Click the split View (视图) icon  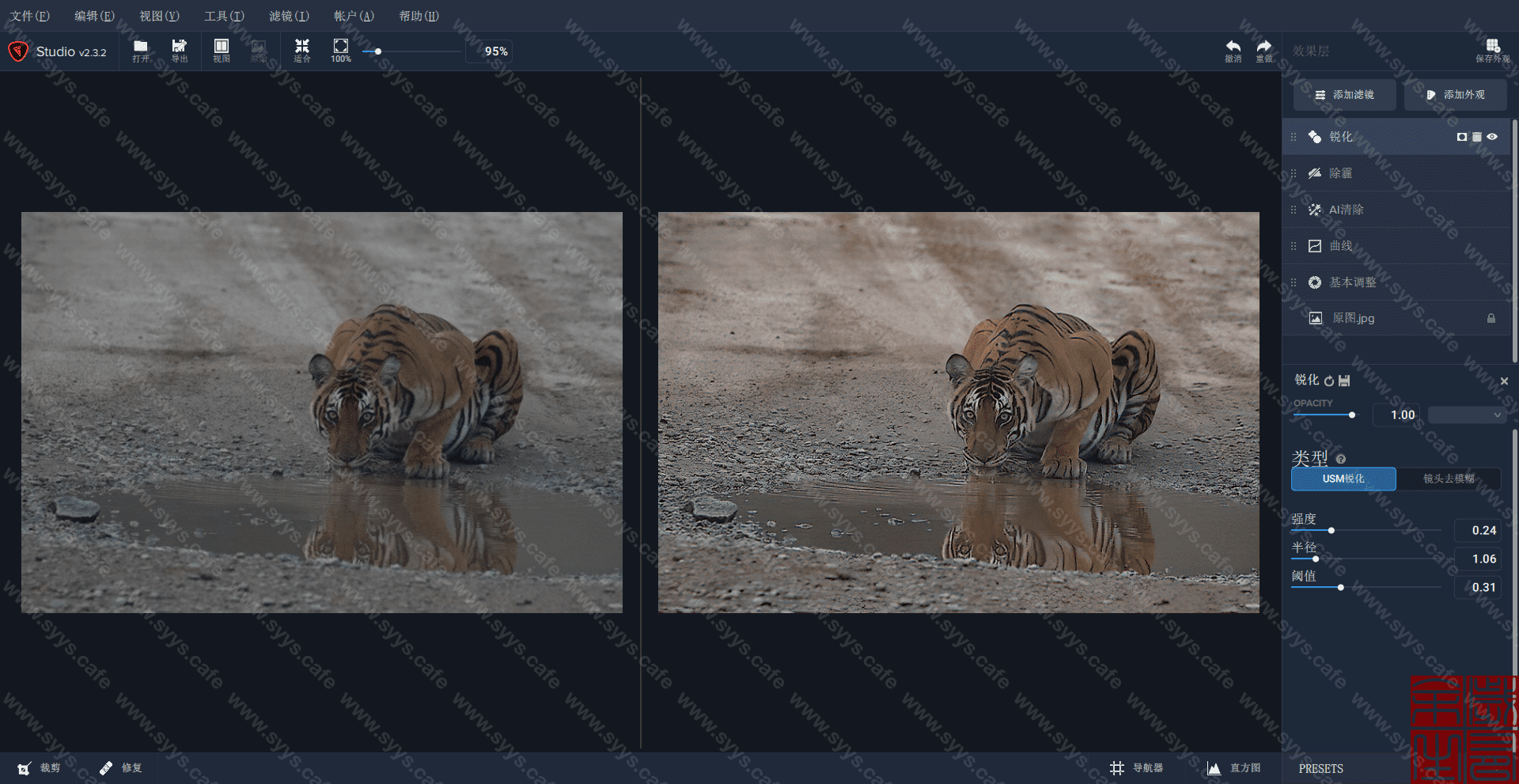click(x=222, y=50)
